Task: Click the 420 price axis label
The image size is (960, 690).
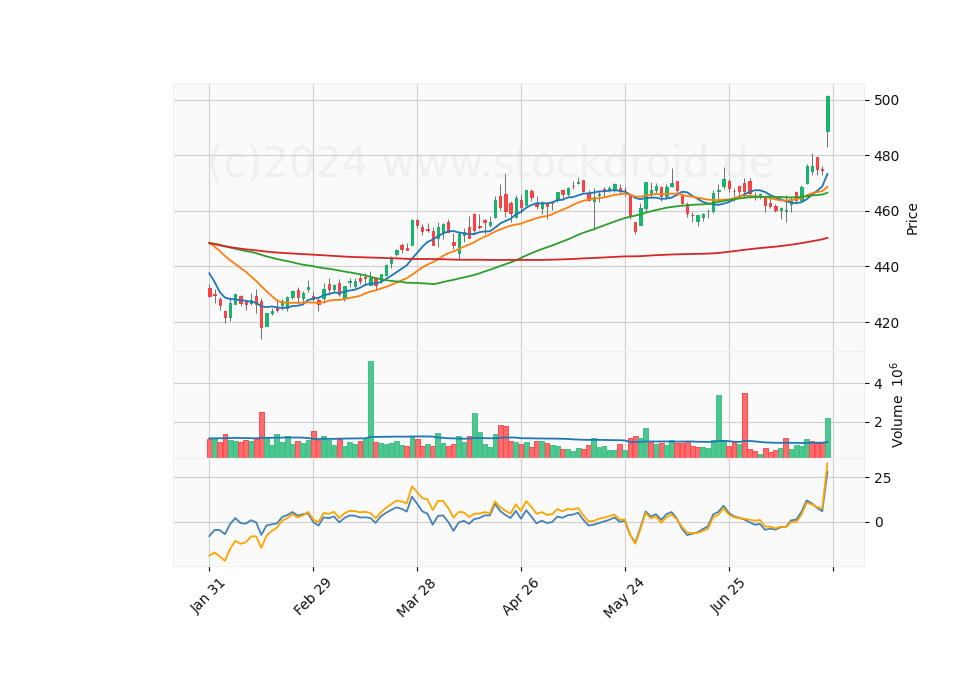Action: click(886, 323)
